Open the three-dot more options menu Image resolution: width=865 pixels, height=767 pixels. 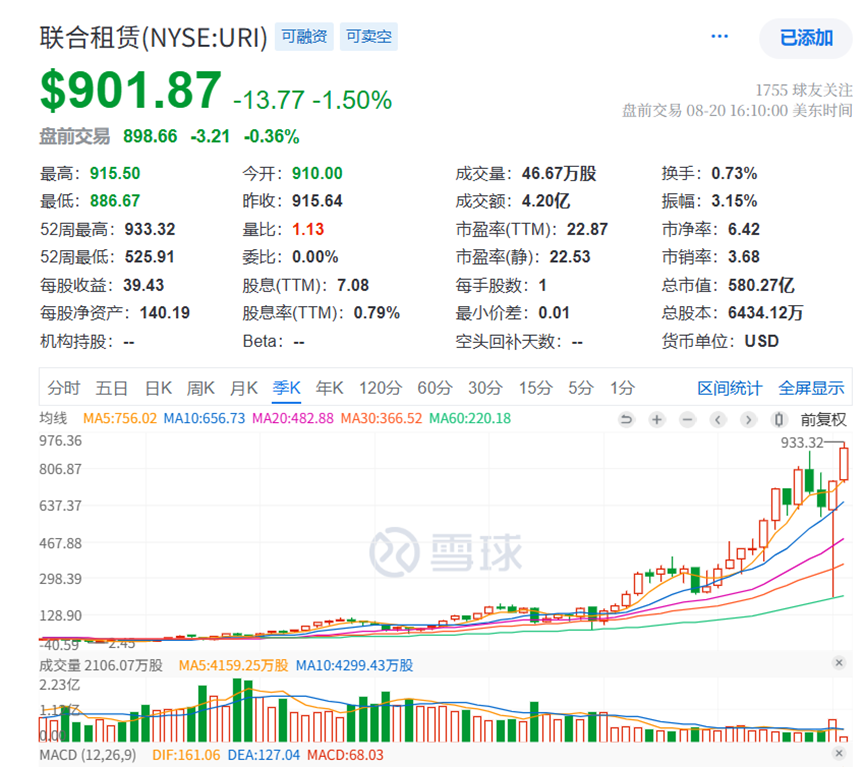[720, 37]
